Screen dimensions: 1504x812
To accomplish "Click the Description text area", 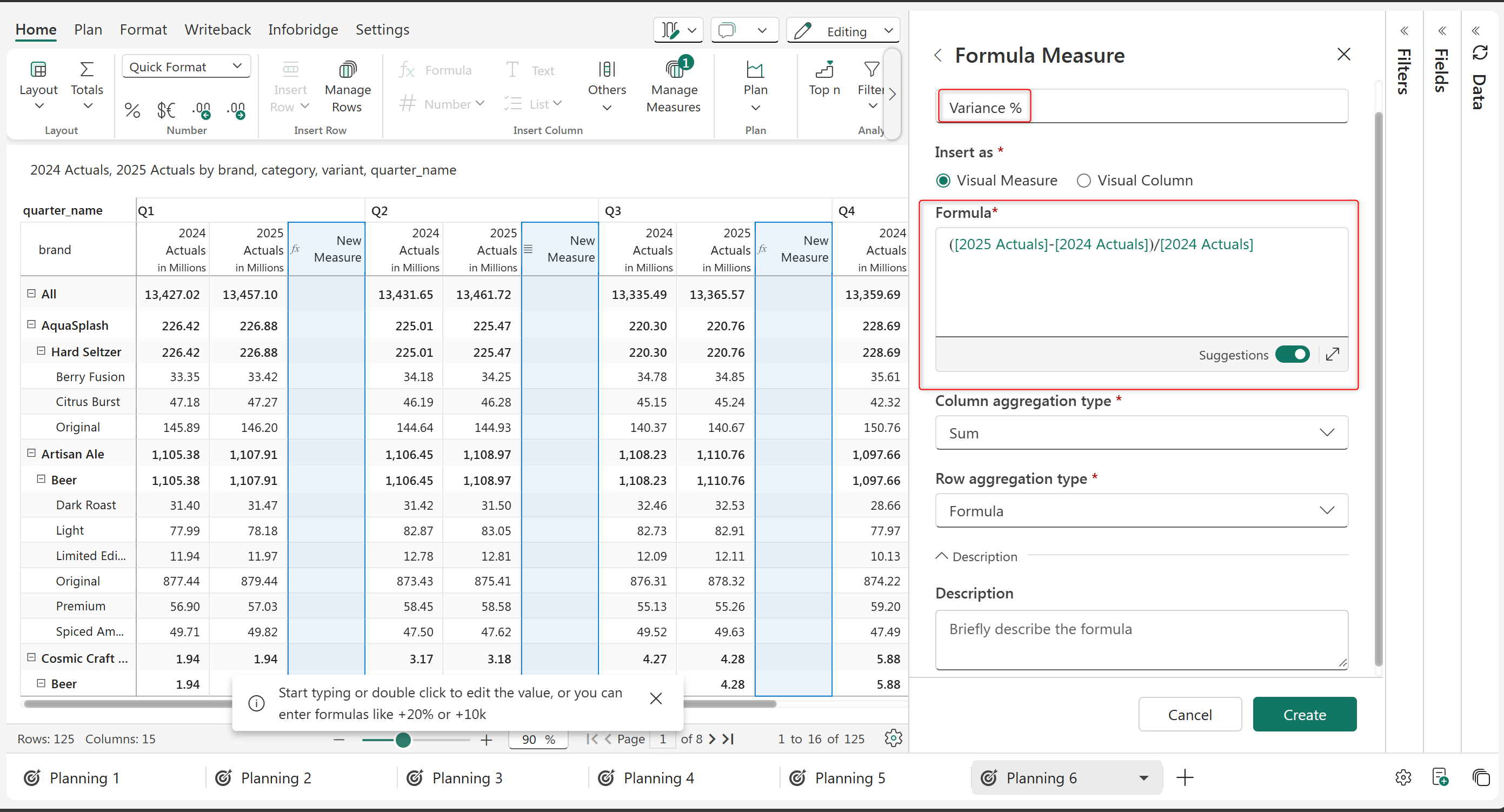I will click(1141, 639).
